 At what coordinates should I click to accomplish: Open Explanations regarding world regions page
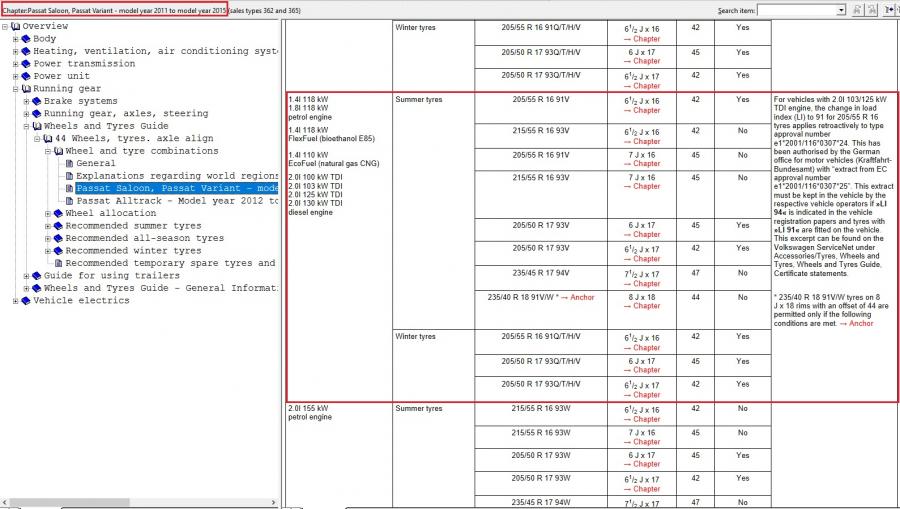click(x=176, y=176)
